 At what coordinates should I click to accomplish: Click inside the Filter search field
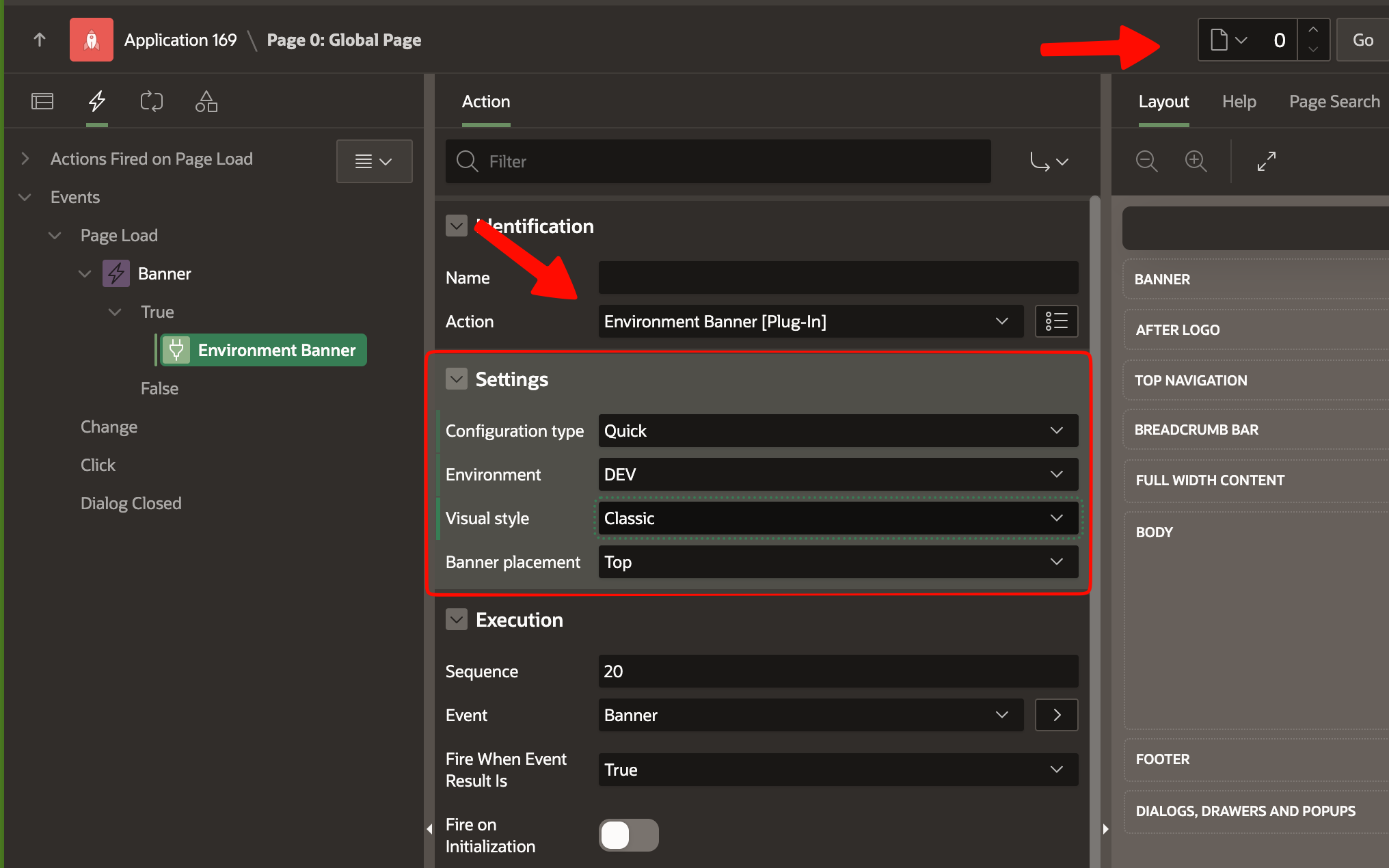pos(718,161)
